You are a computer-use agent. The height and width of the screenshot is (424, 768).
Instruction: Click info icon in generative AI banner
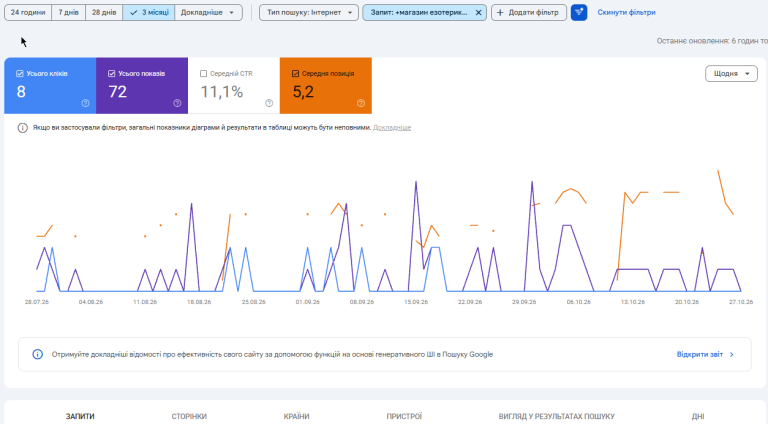pyautogui.click(x=38, y=354)
